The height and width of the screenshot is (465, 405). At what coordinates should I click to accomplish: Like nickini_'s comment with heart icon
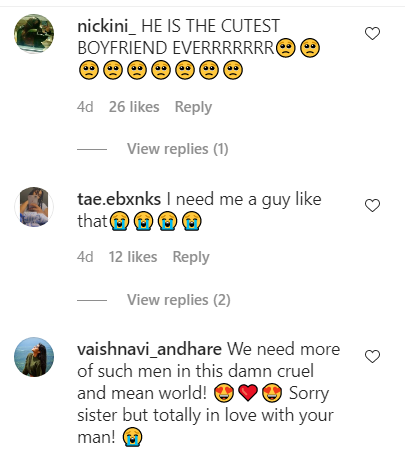tap(372, 34)
